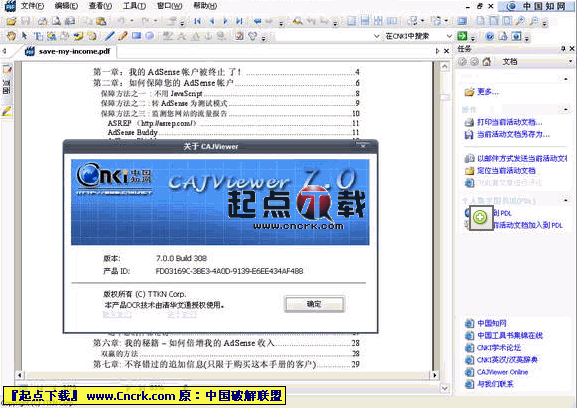Go to the first page
This screenshot has height=408, width=577.
click(x=197, y=21)
